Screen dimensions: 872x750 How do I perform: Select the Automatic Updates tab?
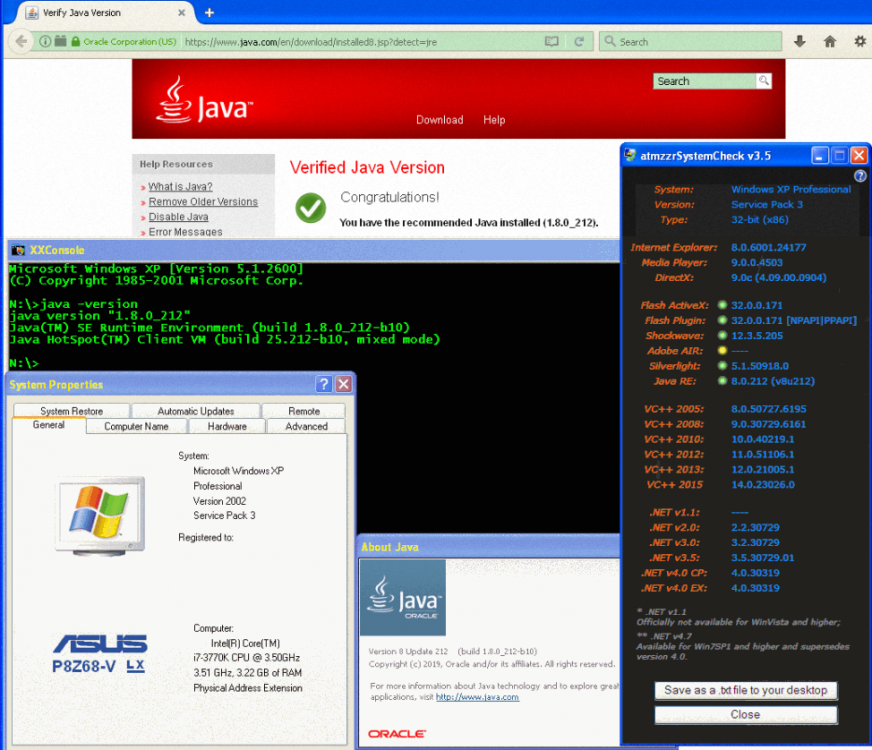tap(196, 411)
